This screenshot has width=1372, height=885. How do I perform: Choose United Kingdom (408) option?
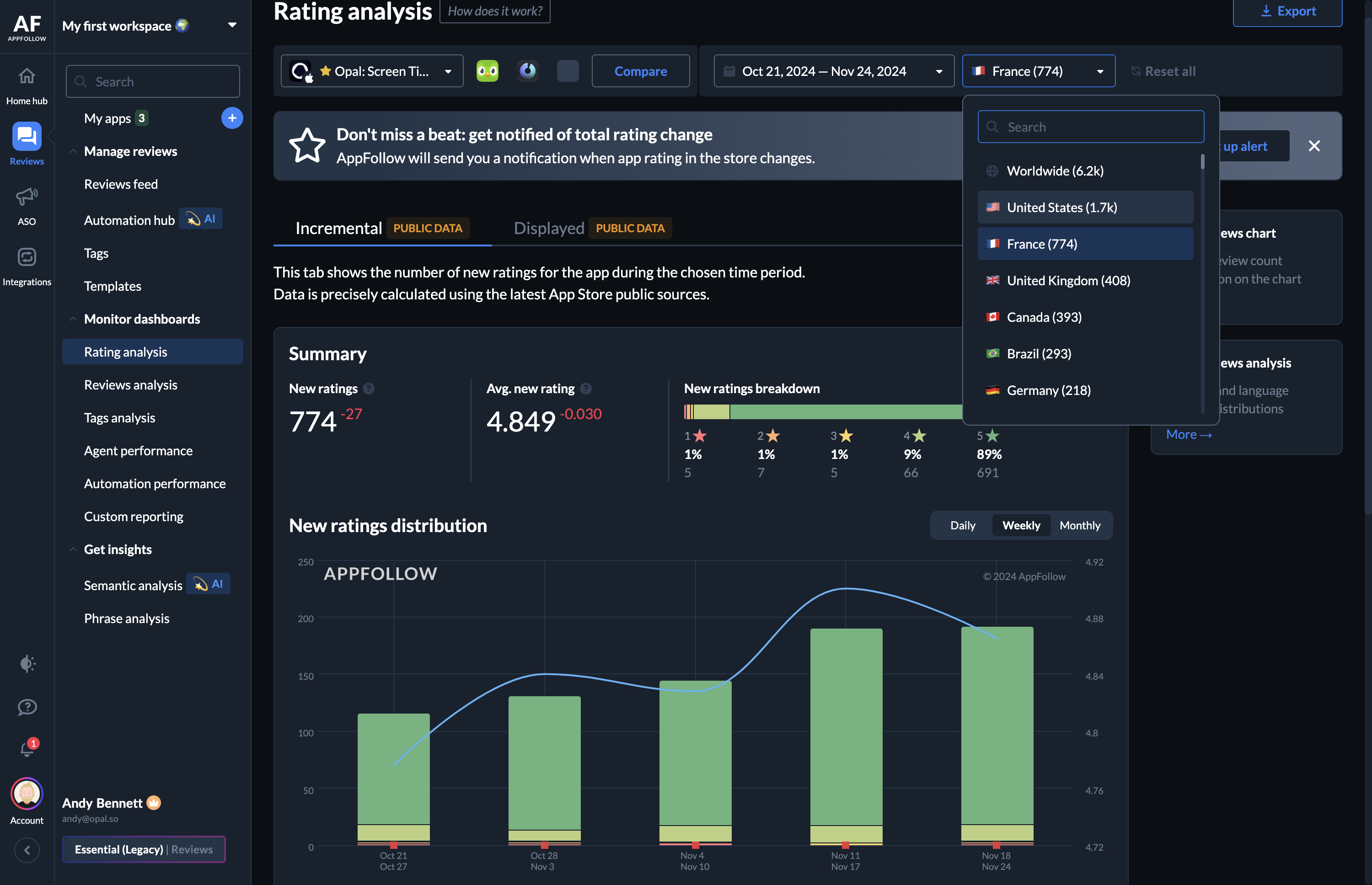tap(1085, 280)
